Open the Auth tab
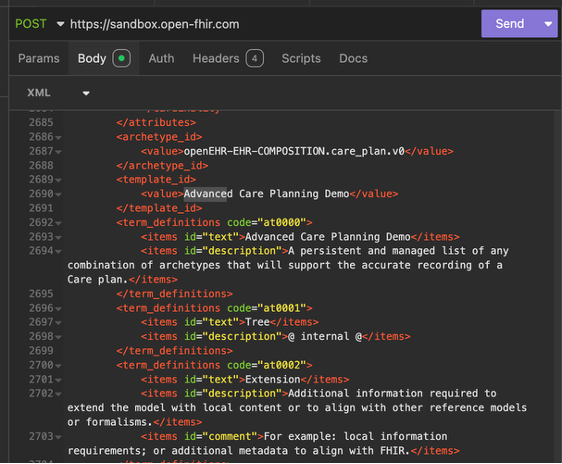 tap(161, 58)
